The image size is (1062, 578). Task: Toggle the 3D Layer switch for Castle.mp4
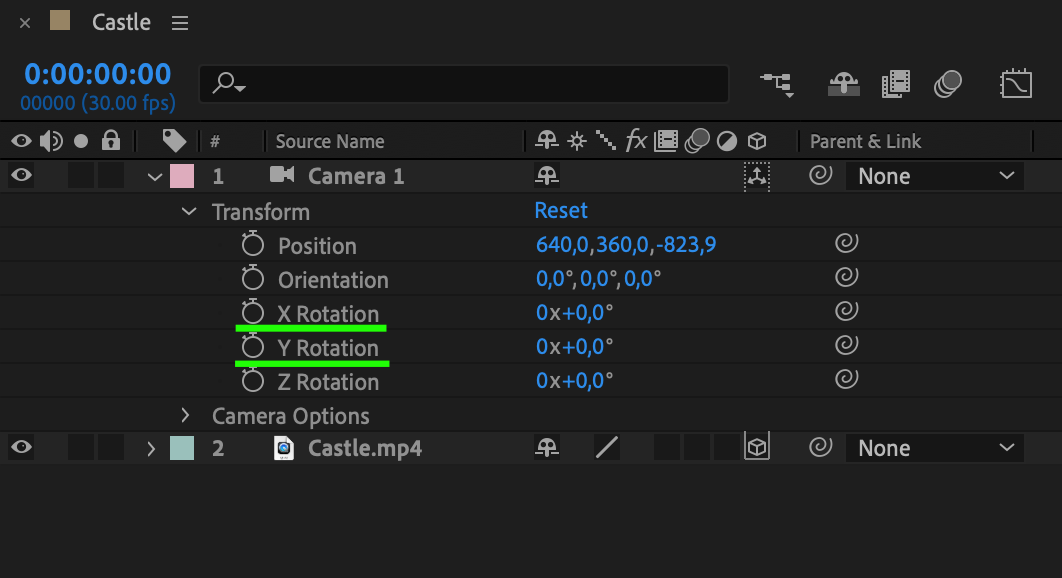[x=757, y=448]
